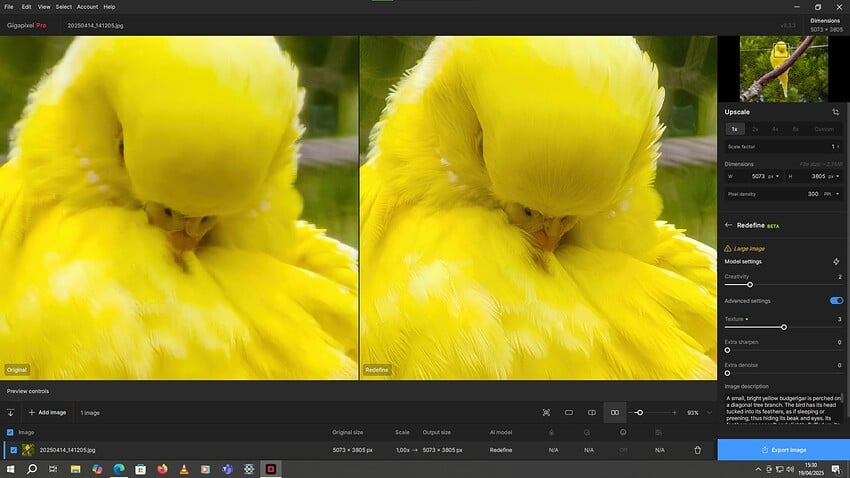Viewport: 850px width, 478px height.
Task: Click the zoom-to-fit icon in preview controls
Action: 546,413
